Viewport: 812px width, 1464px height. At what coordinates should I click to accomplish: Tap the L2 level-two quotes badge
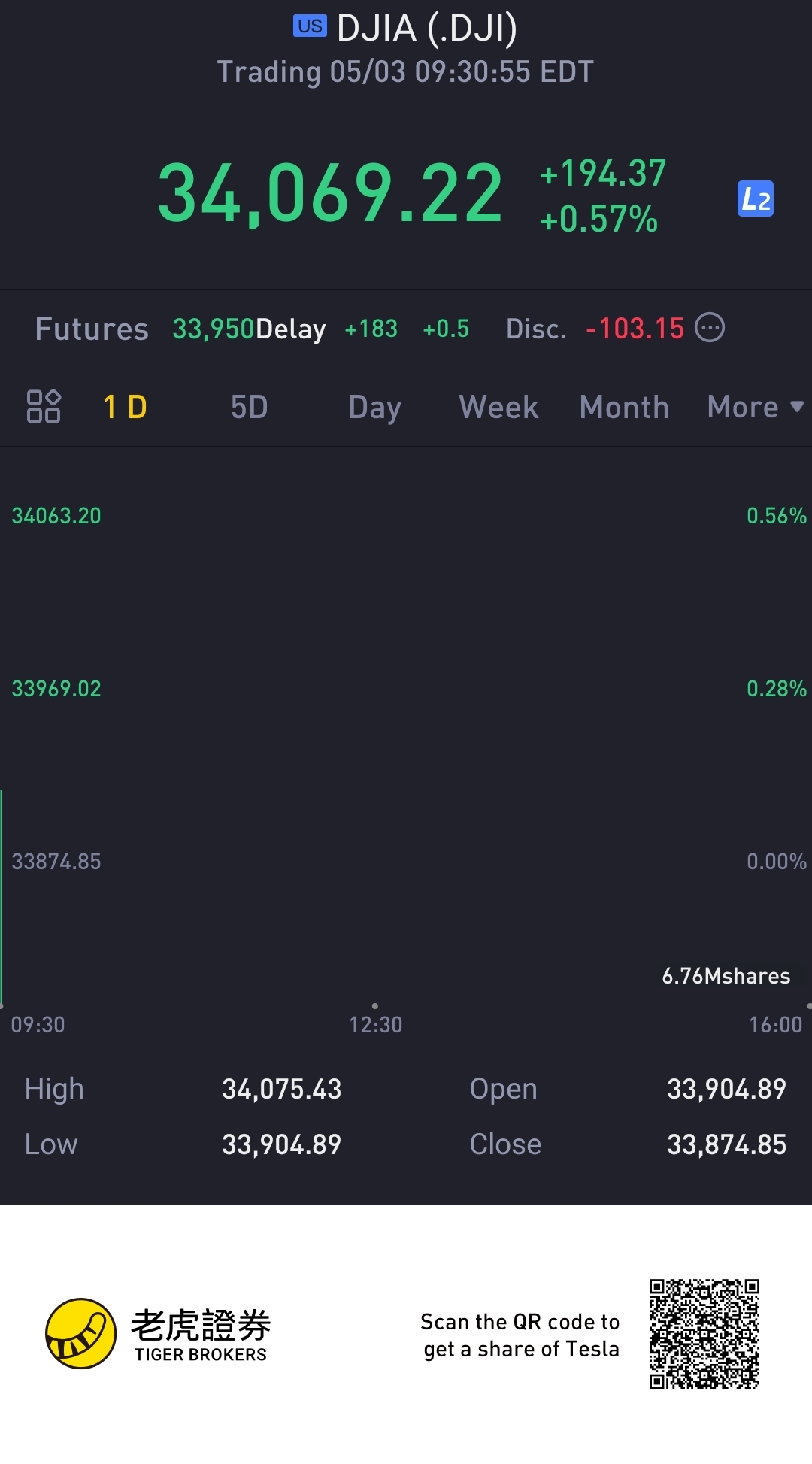point(756,199)
